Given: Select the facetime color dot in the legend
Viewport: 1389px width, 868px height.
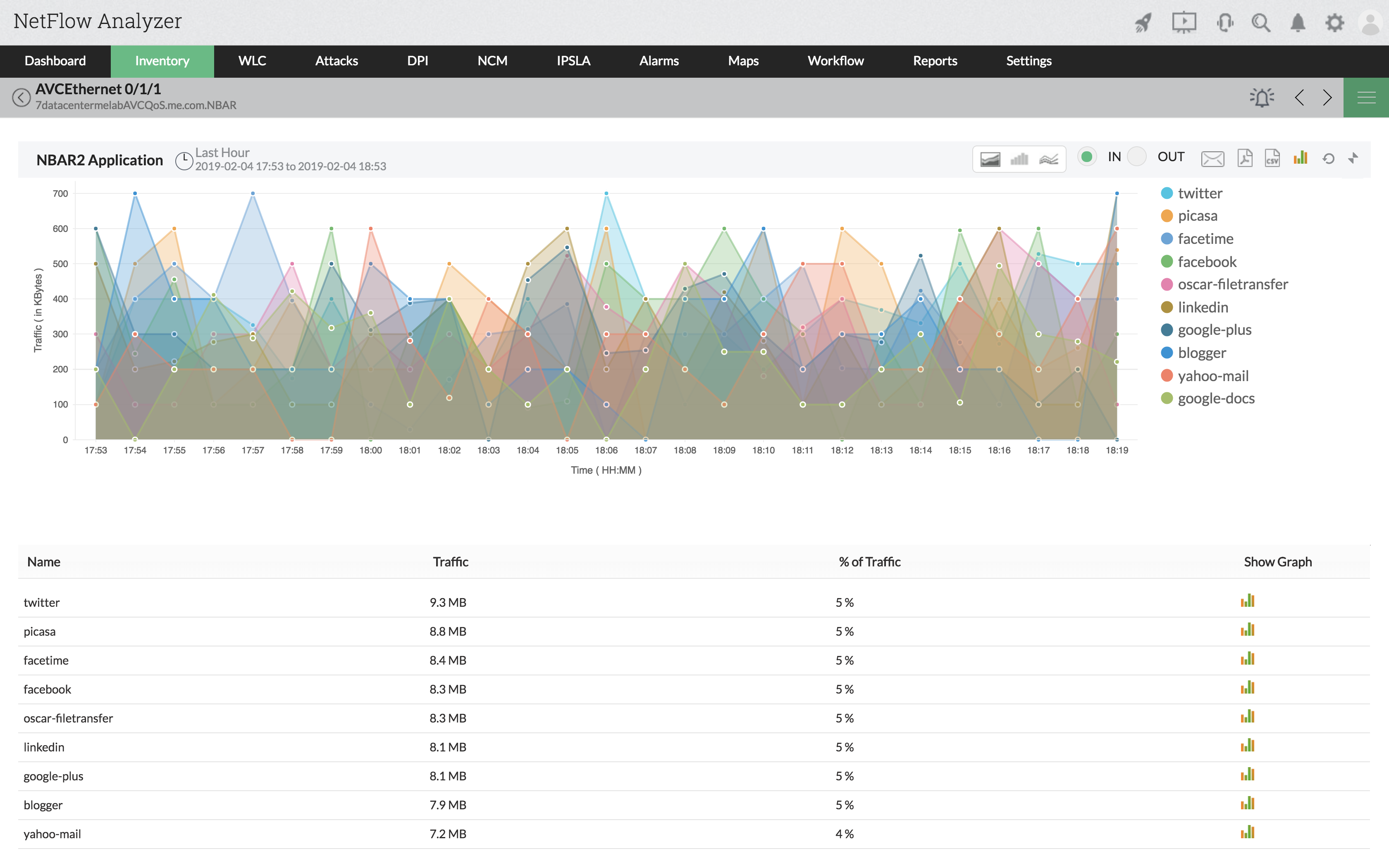Looking at the screenshot, I should click(x=1167, y=239).
